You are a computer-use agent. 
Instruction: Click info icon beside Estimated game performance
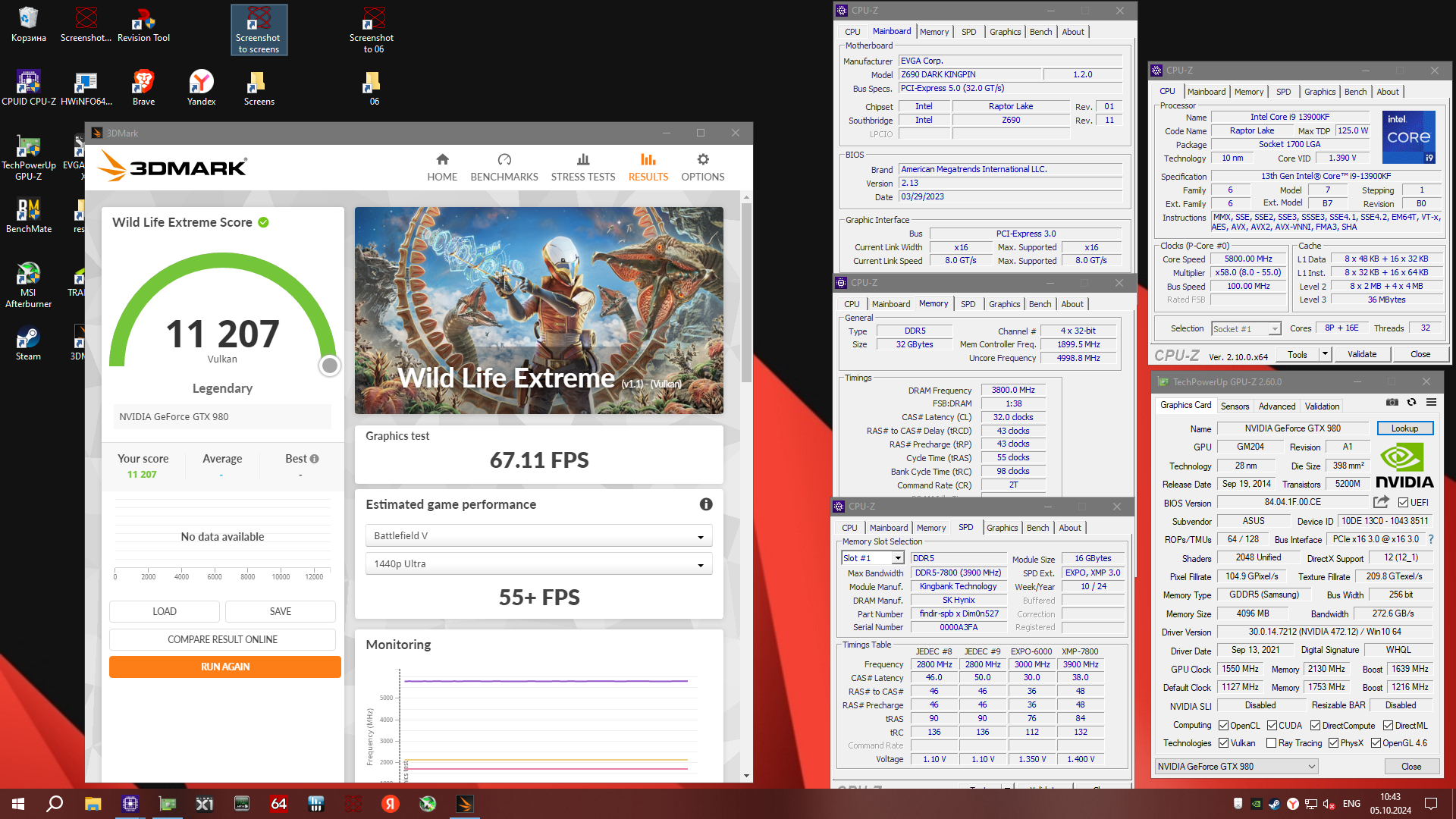coord(706,504)
